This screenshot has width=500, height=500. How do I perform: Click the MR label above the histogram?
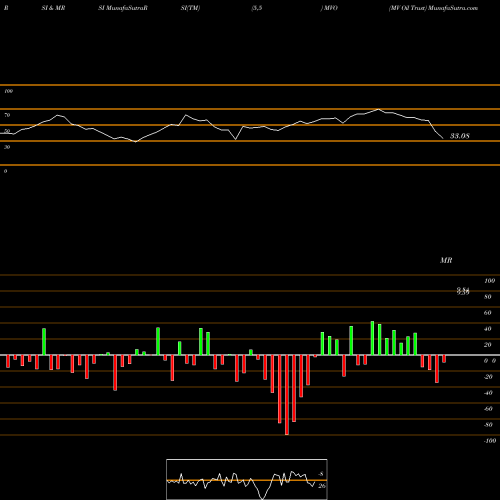(446, 260)
